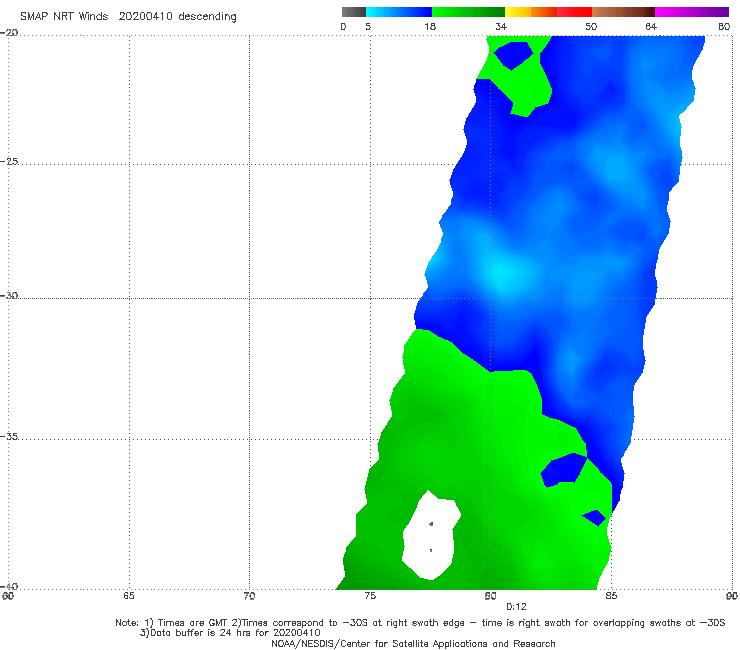Click the blue patch inside the top green area
This screenshot has height=650, width=740.
[x=513, y=55]
